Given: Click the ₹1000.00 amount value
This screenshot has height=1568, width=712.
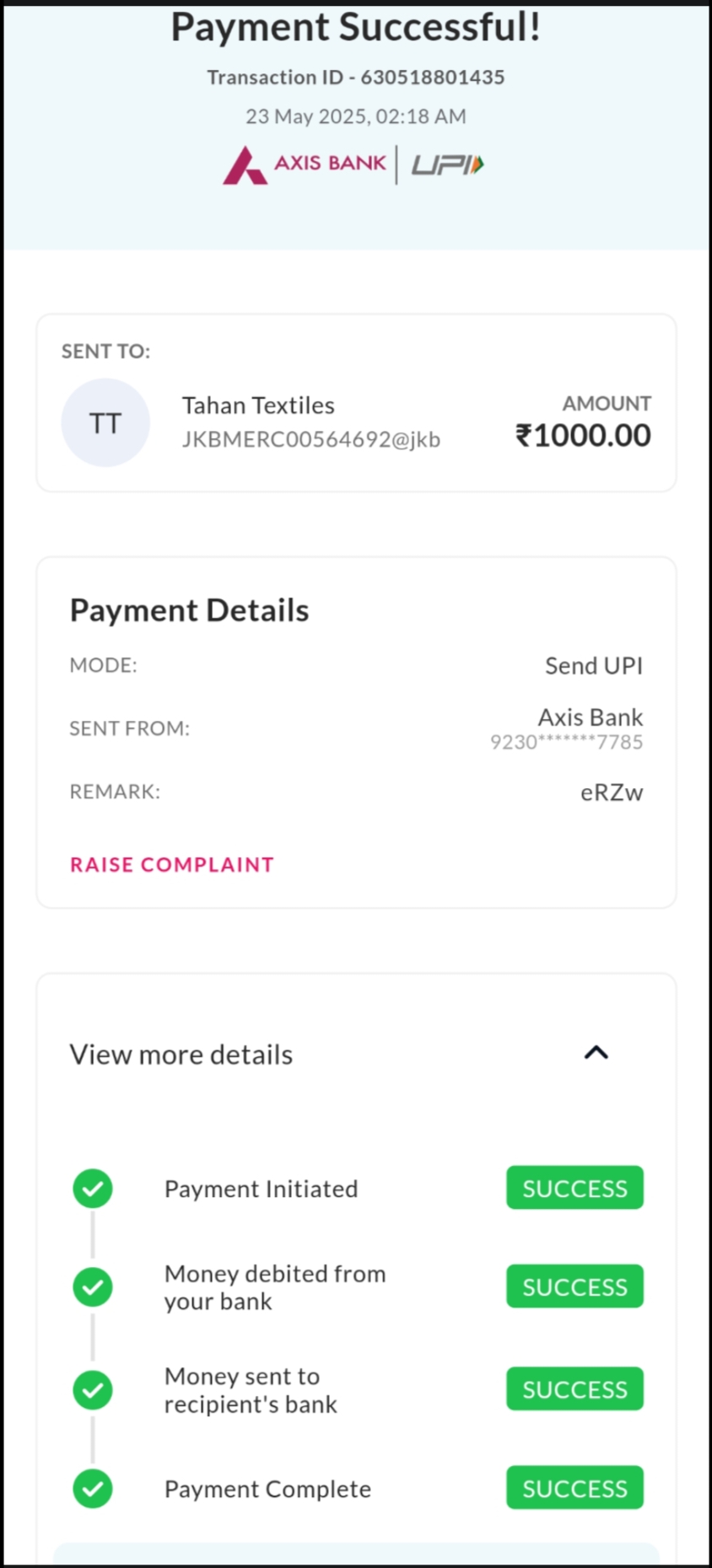Looking at the screenshot, I should pos(583,436).
